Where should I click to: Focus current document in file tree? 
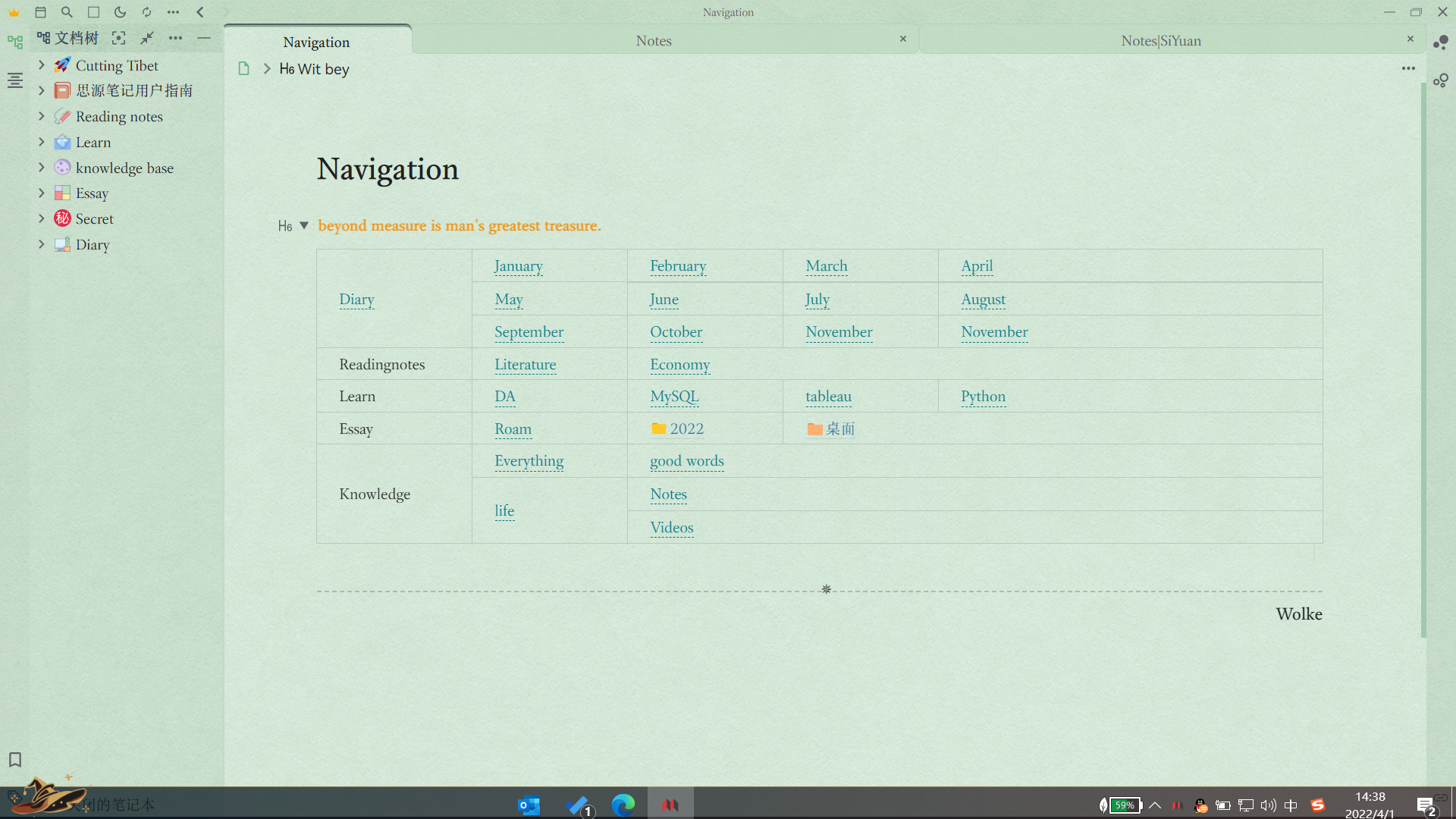[x=118, y=38]
